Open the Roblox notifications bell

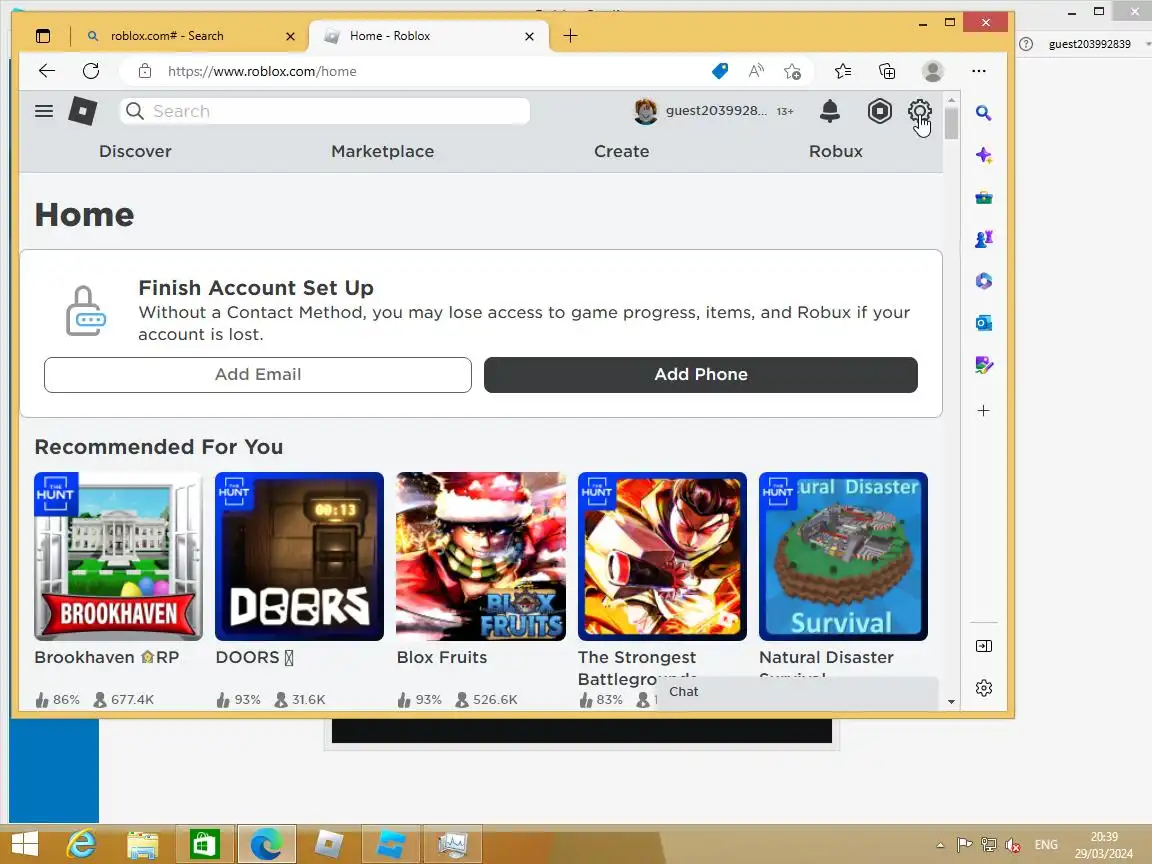830,111
